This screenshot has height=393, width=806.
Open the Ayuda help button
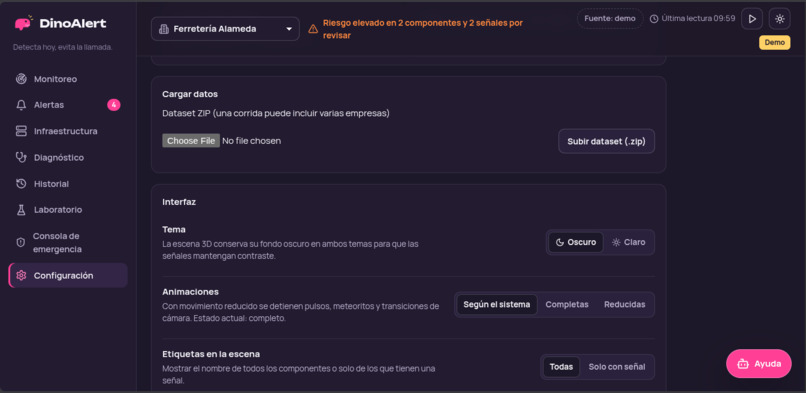coord(759,364)
